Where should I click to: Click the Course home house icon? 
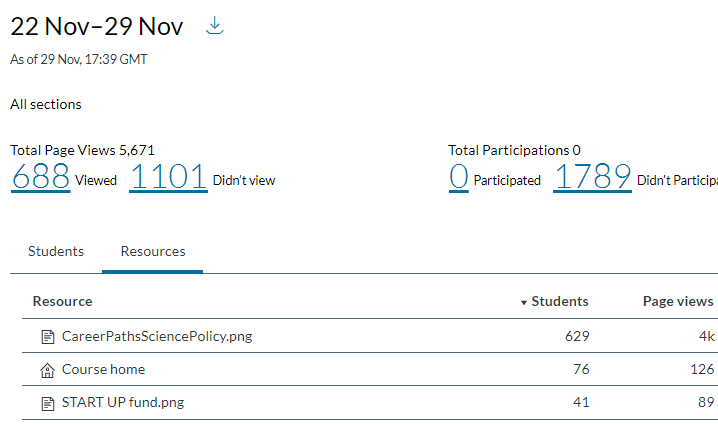pyautogui.click(x=46, y=369)
